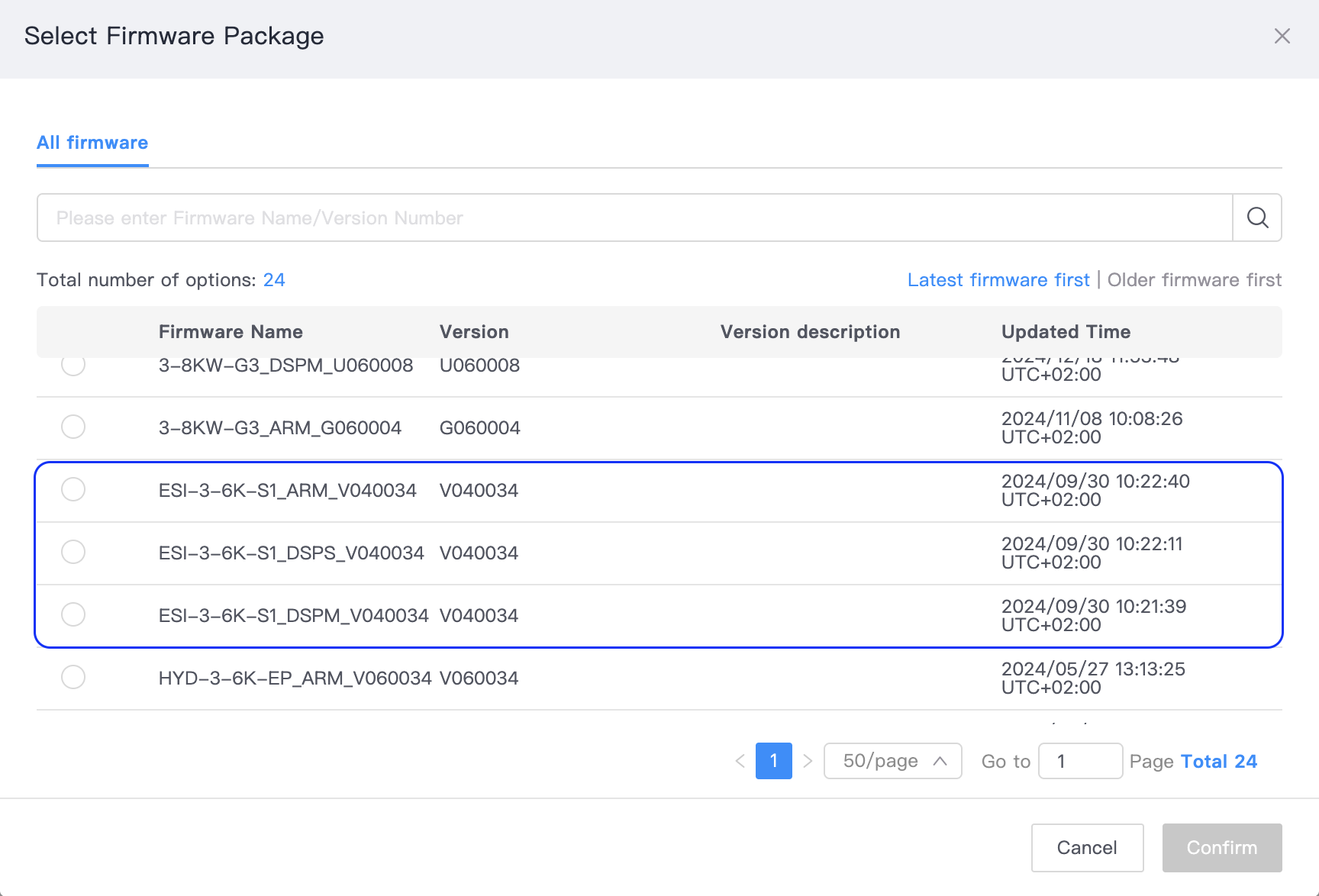Image resolution: width=1319 pixels, height=896 pixels.
Task: Click the Version column header
Action: 474,332
